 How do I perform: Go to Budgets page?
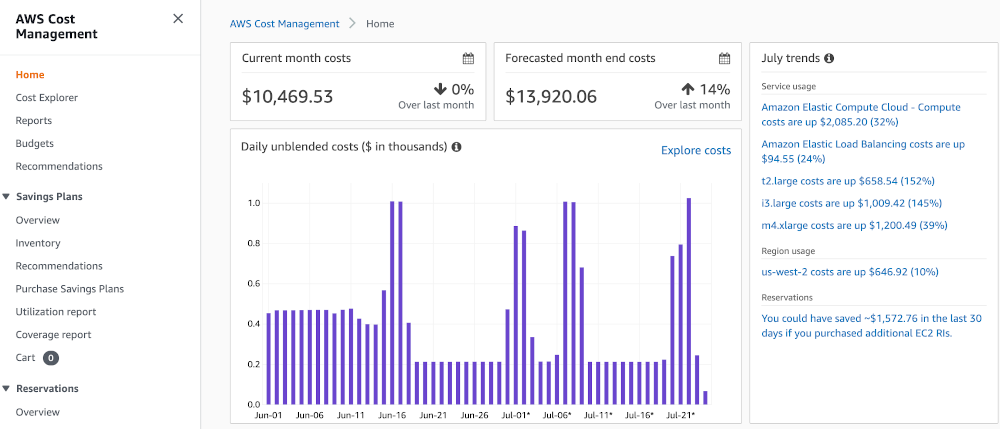35,144
